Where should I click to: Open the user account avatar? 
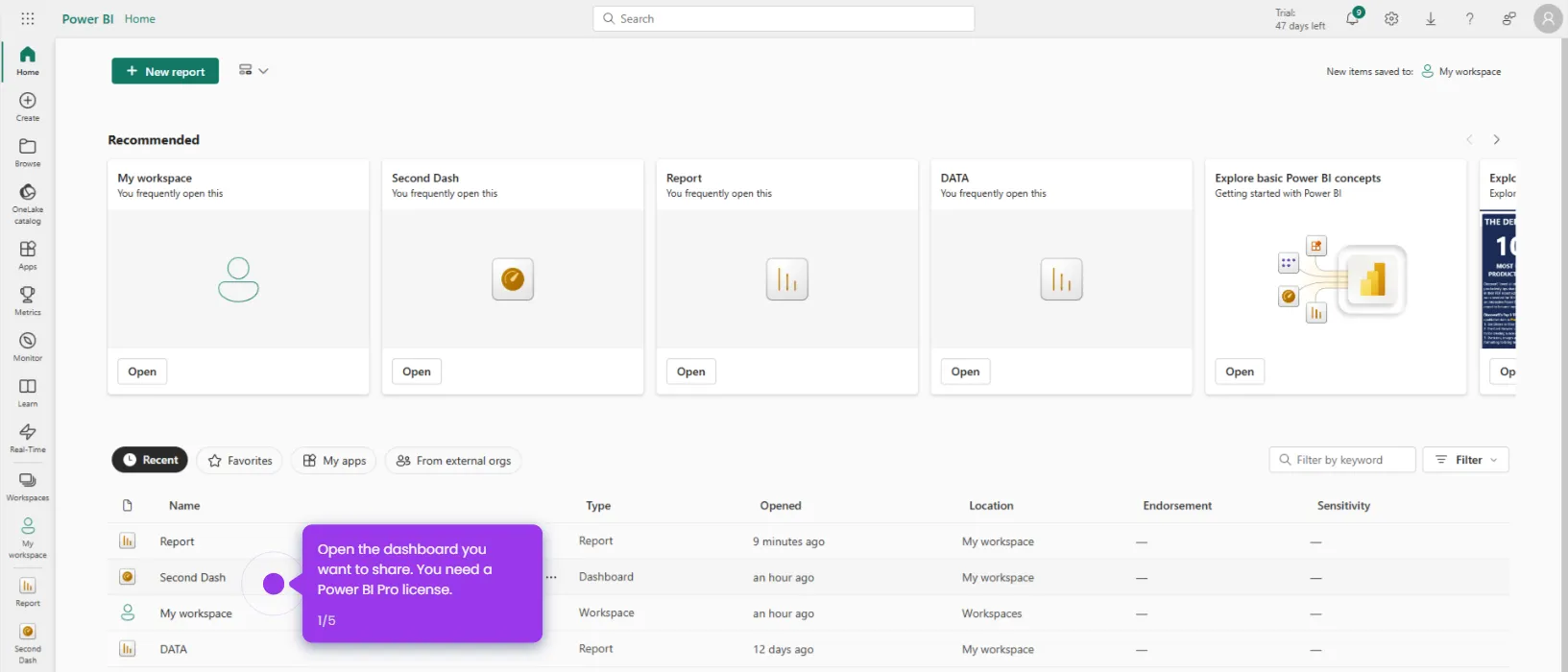[1548, 18]
